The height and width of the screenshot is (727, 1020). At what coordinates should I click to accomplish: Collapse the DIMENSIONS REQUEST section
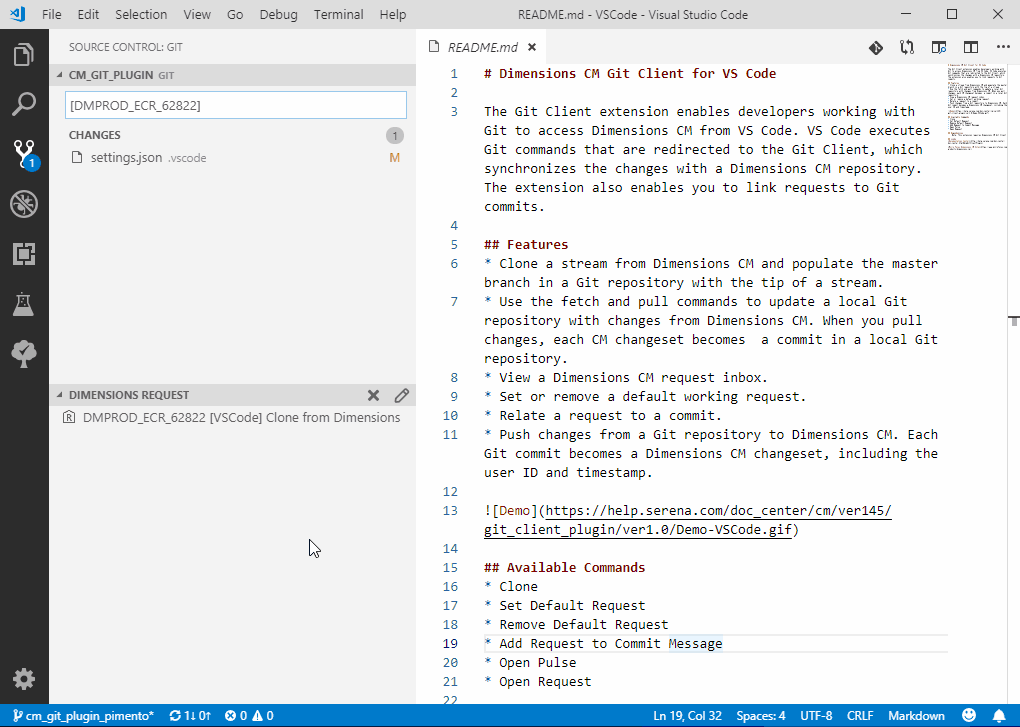[60, 395]
